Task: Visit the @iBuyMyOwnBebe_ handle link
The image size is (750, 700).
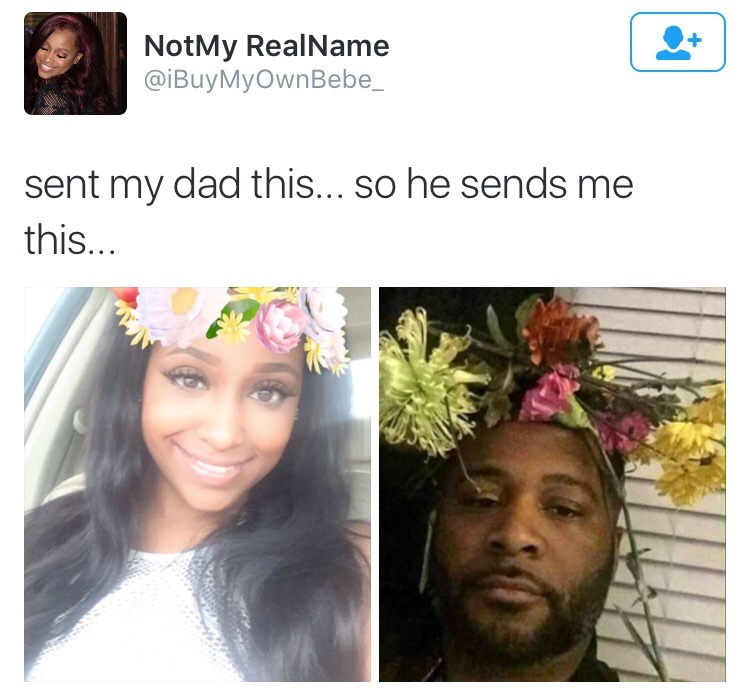Action: 264,79
